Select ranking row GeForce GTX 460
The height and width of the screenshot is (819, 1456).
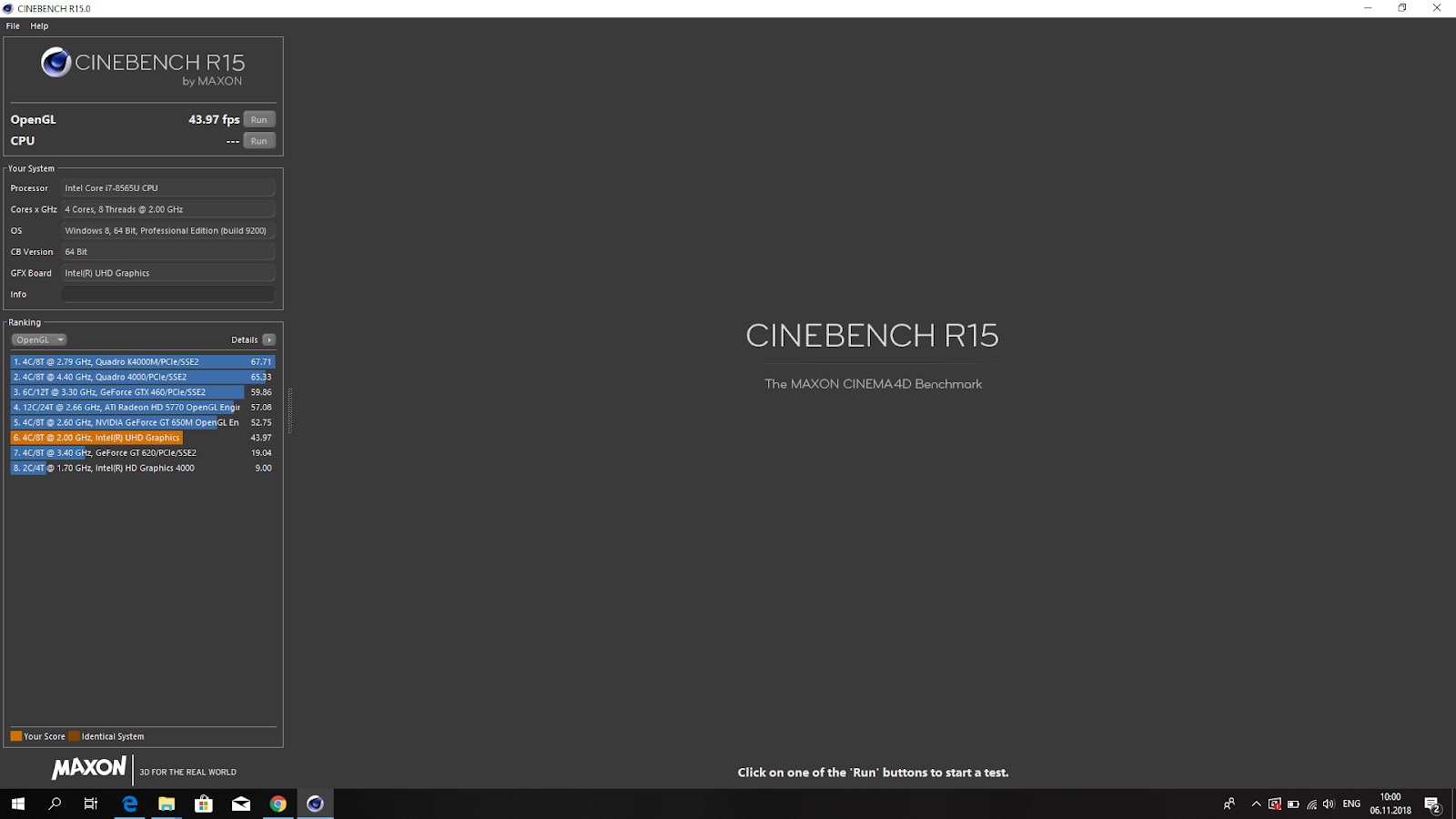tap(143, 392)
